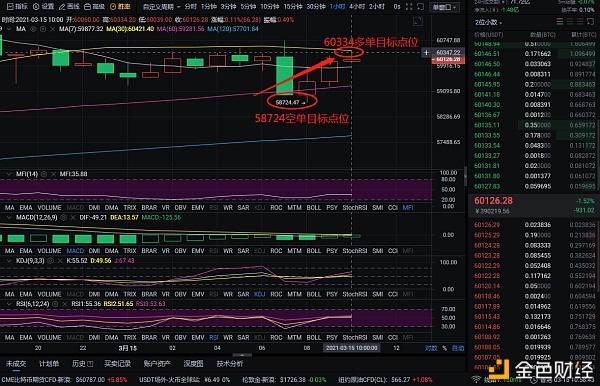Remove the MA indicator
Screen dimensions: 600x386
[52, 29]
